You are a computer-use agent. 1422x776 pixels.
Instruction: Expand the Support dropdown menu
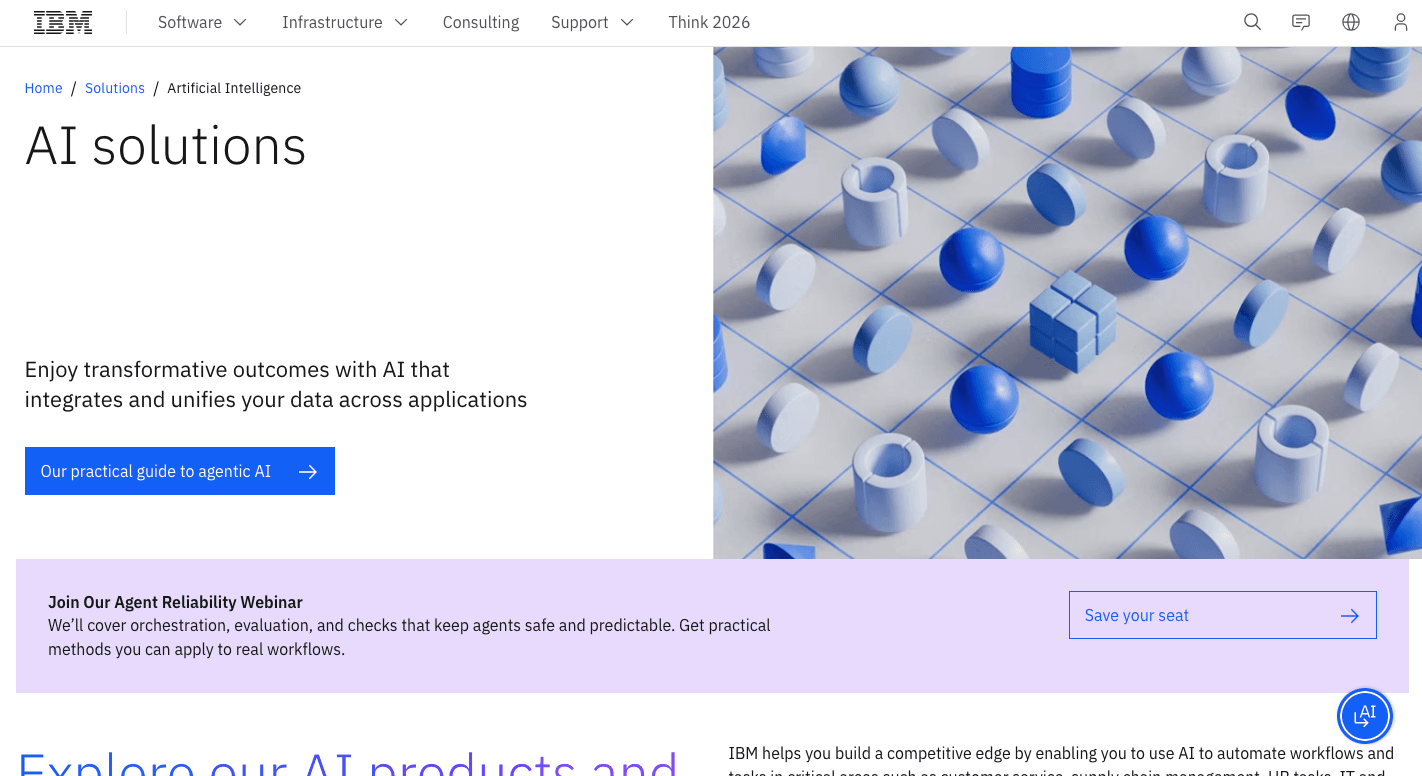592,21
